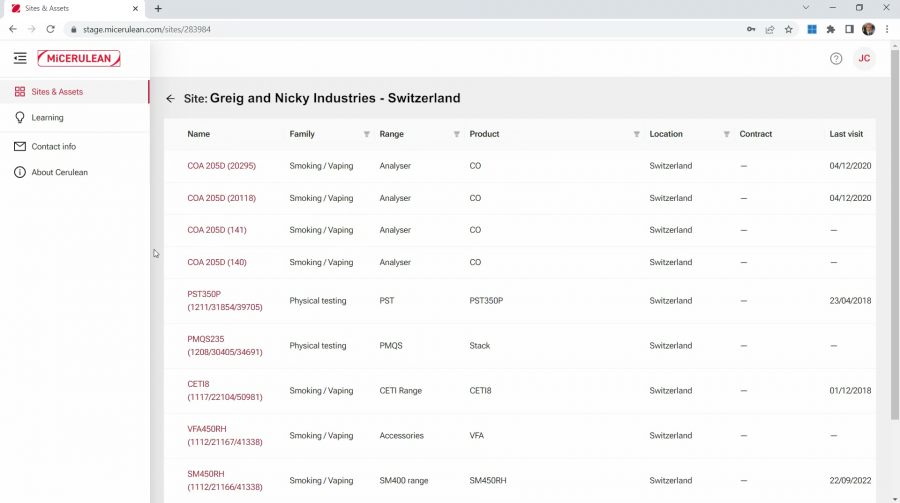Open About Cerulean in sidebar
The image size is (900, 503).
coord(75,172)
